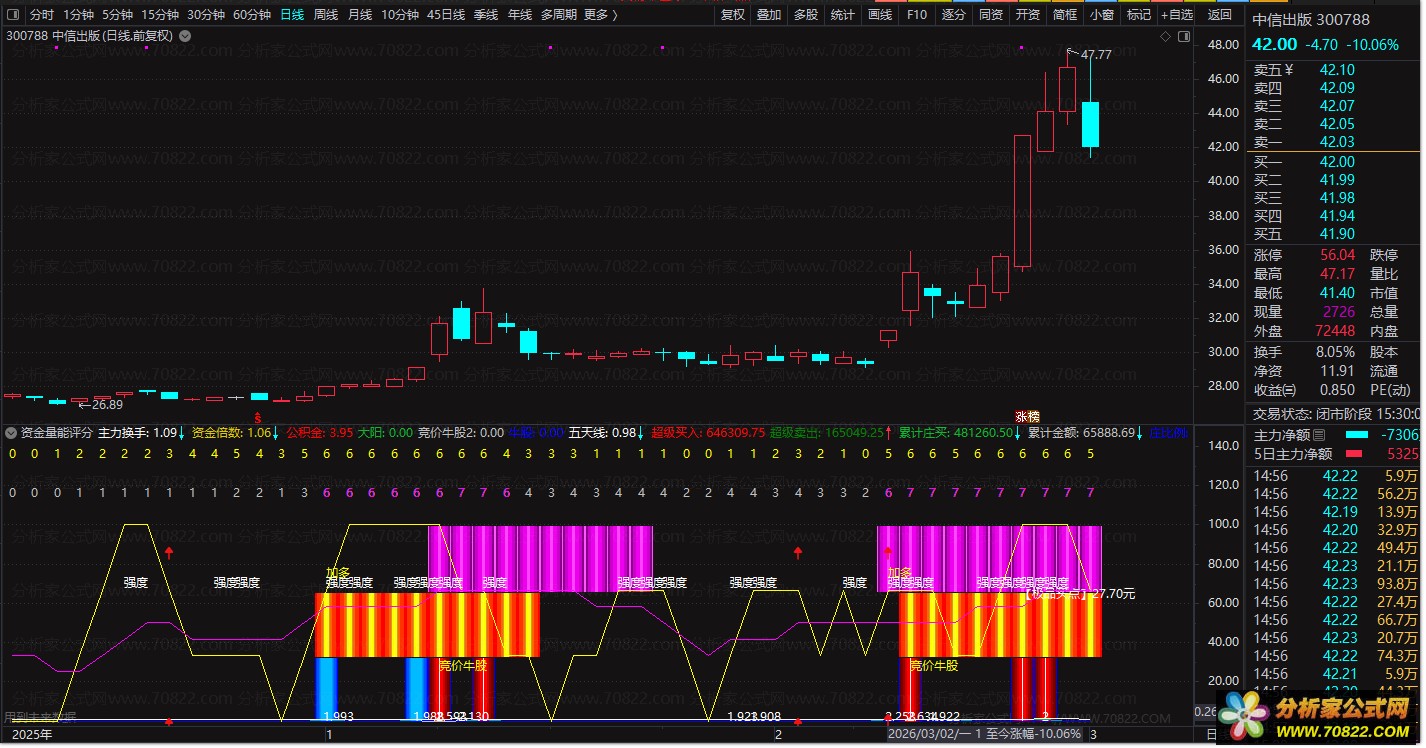
Task: Expand the 更多 periods menu
Action: (x=600, y=15)
